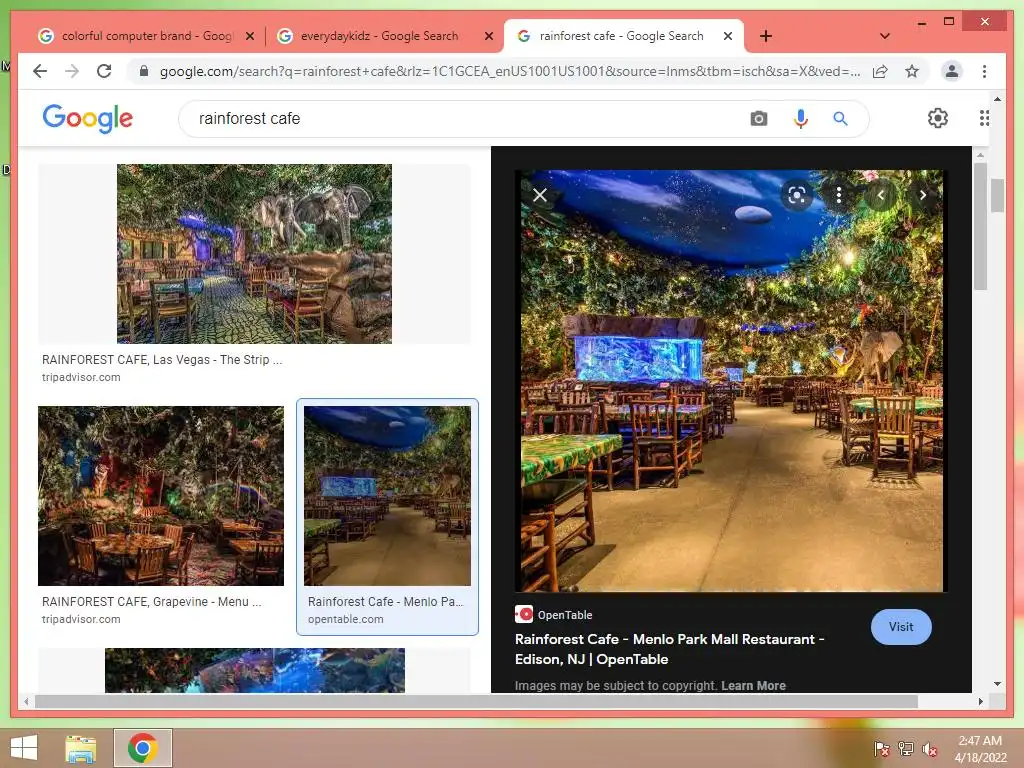This screenshot has height=768, width=1024.
Task: Click RAINFOREST CAFE, Las Vegas caption
Action: click(x=162, y=360)
